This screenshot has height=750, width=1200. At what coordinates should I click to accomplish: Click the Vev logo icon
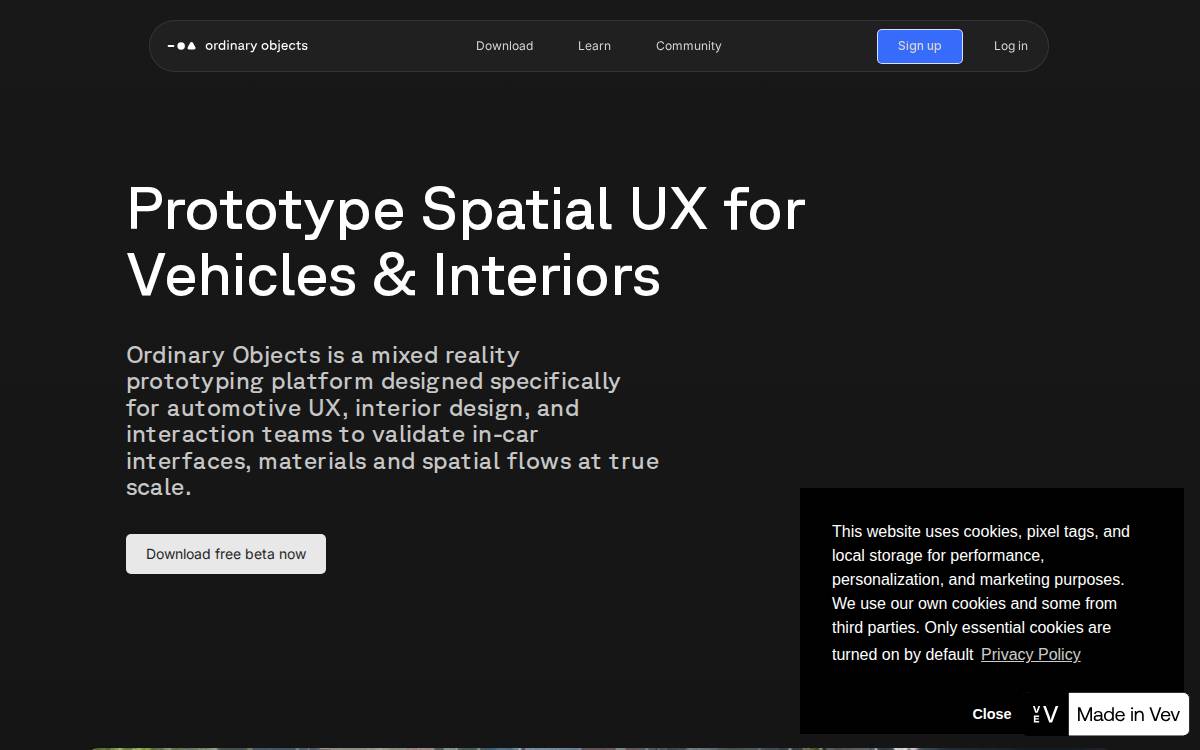[x=1046, y=714]
